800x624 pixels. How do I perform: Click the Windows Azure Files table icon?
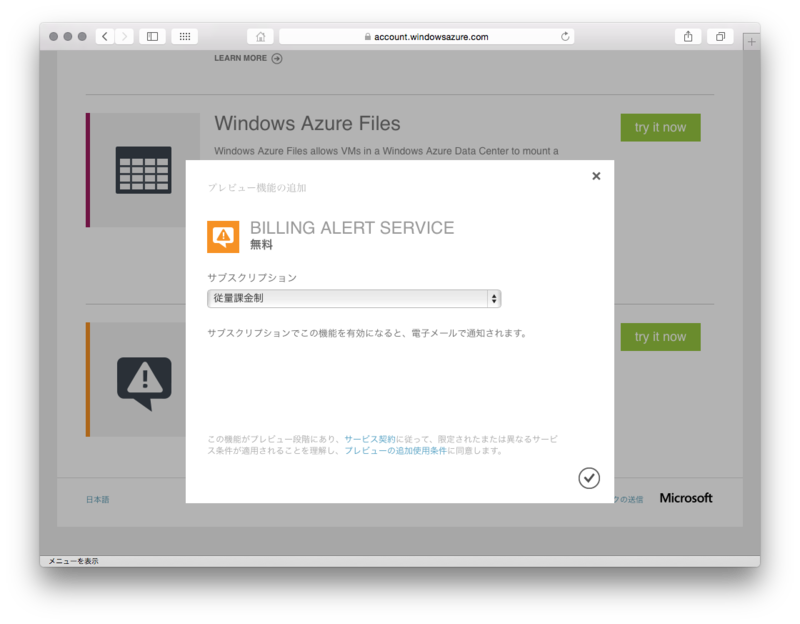coord(143,170)
